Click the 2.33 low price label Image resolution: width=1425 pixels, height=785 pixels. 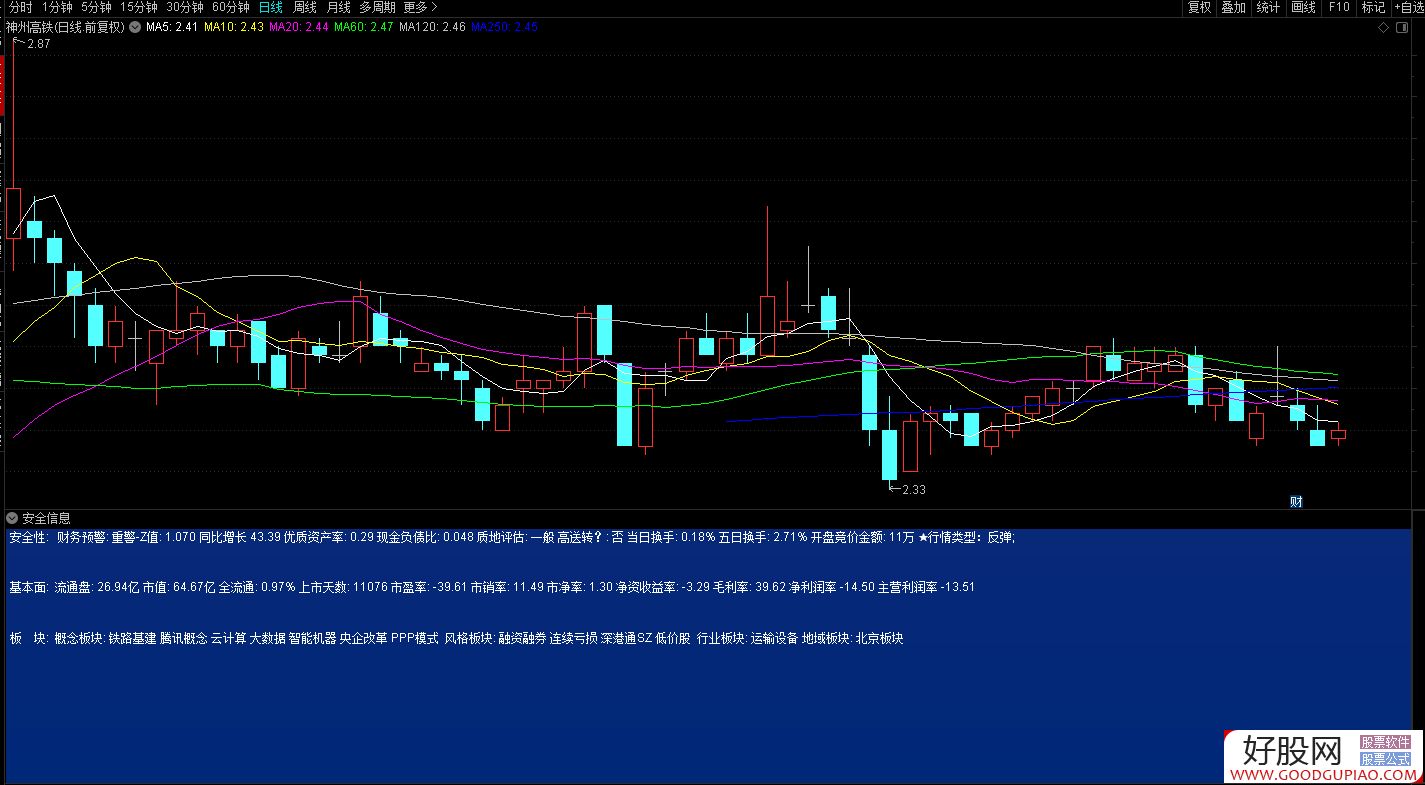(x=914, y=490)
